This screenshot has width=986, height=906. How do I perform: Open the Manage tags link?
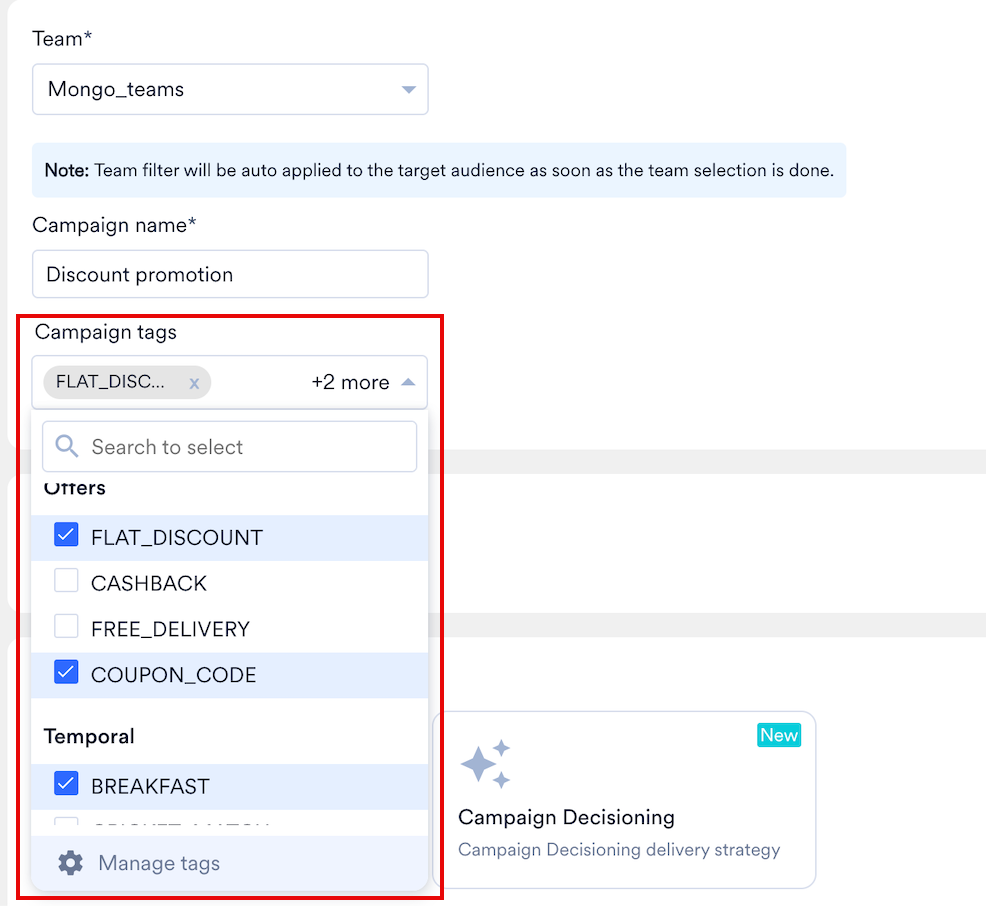pos(158,863)
